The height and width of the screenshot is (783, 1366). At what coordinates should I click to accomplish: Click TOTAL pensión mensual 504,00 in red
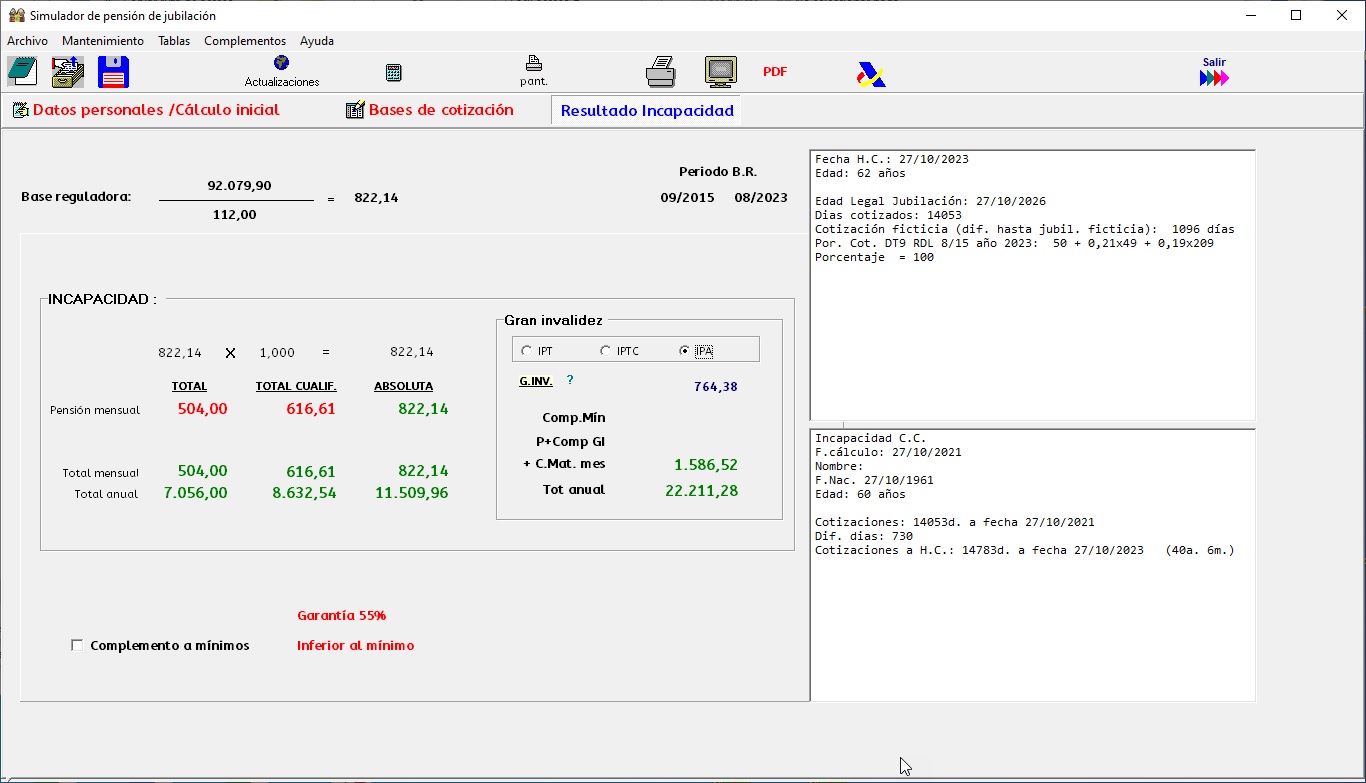(x=203, y=408)
